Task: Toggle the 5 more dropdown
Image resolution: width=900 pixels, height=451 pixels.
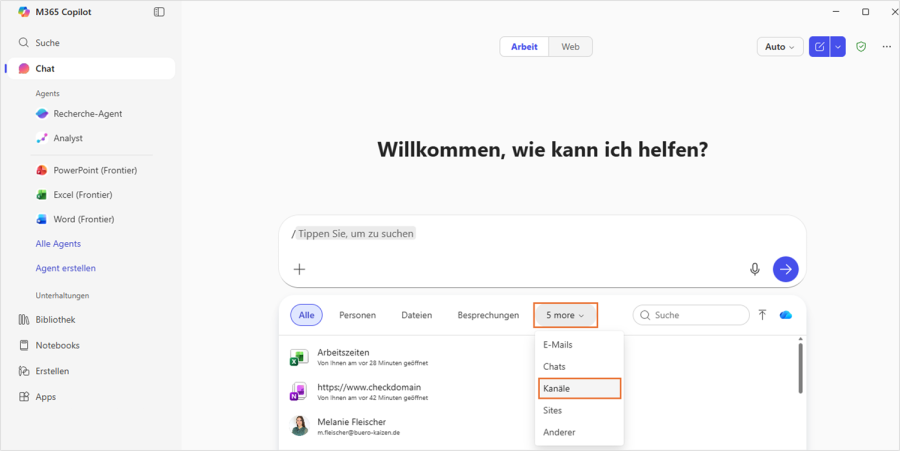Action: [565, 315]
